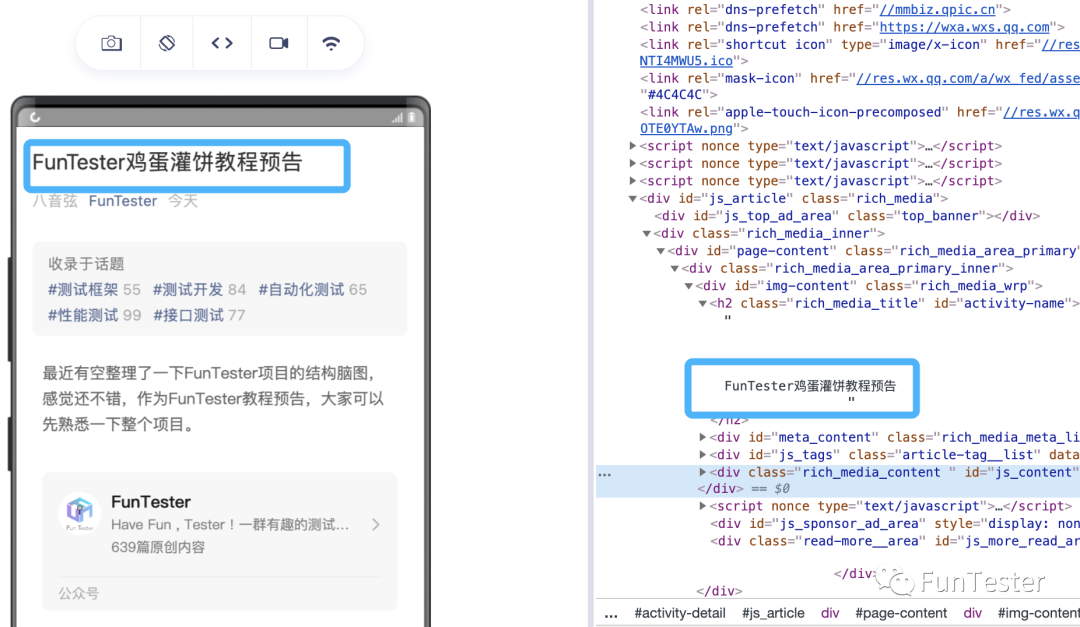Collapse the rich_media_area_primary_inner div node
The image size is (1080, 627).
(x=675, y=269)
